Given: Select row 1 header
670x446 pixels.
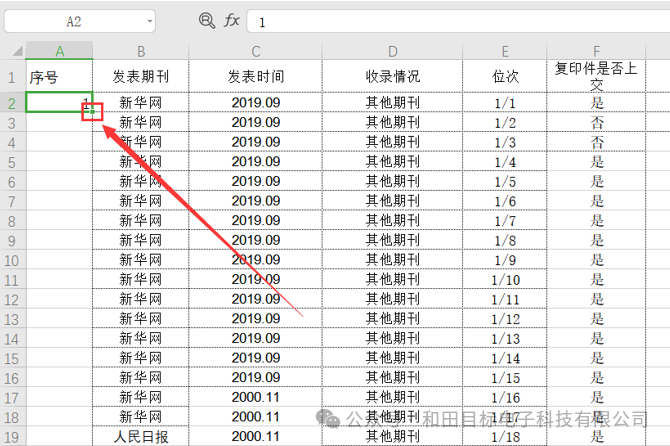Looking at the screenshot, I should 12,77.
